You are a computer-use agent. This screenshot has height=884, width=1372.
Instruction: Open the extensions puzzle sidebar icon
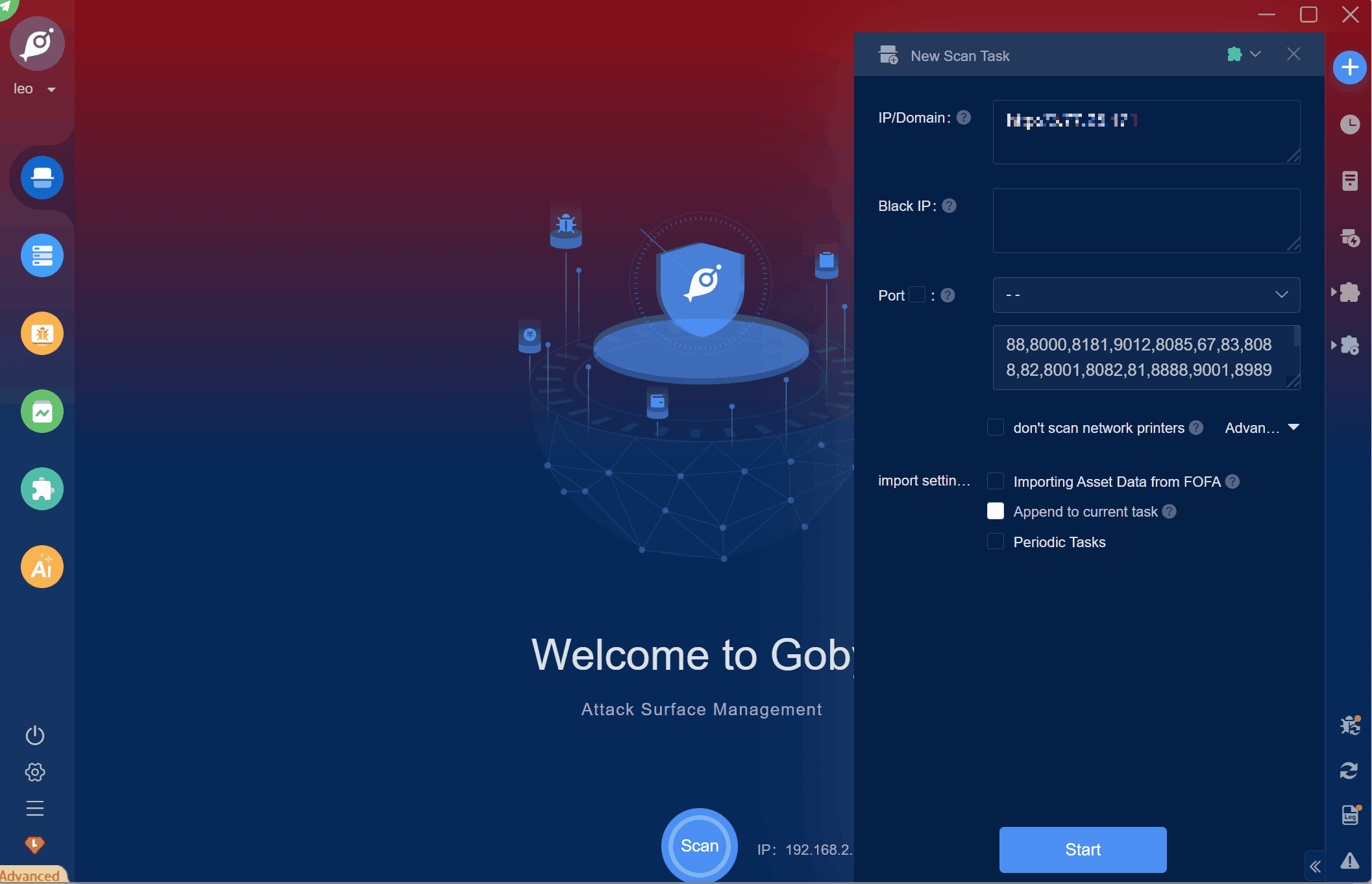pos(42,489)
